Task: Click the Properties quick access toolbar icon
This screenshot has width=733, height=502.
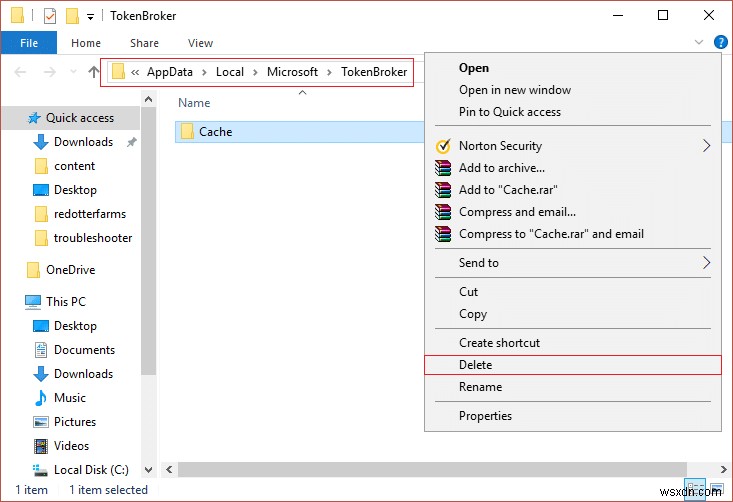Action: [50, 16]
